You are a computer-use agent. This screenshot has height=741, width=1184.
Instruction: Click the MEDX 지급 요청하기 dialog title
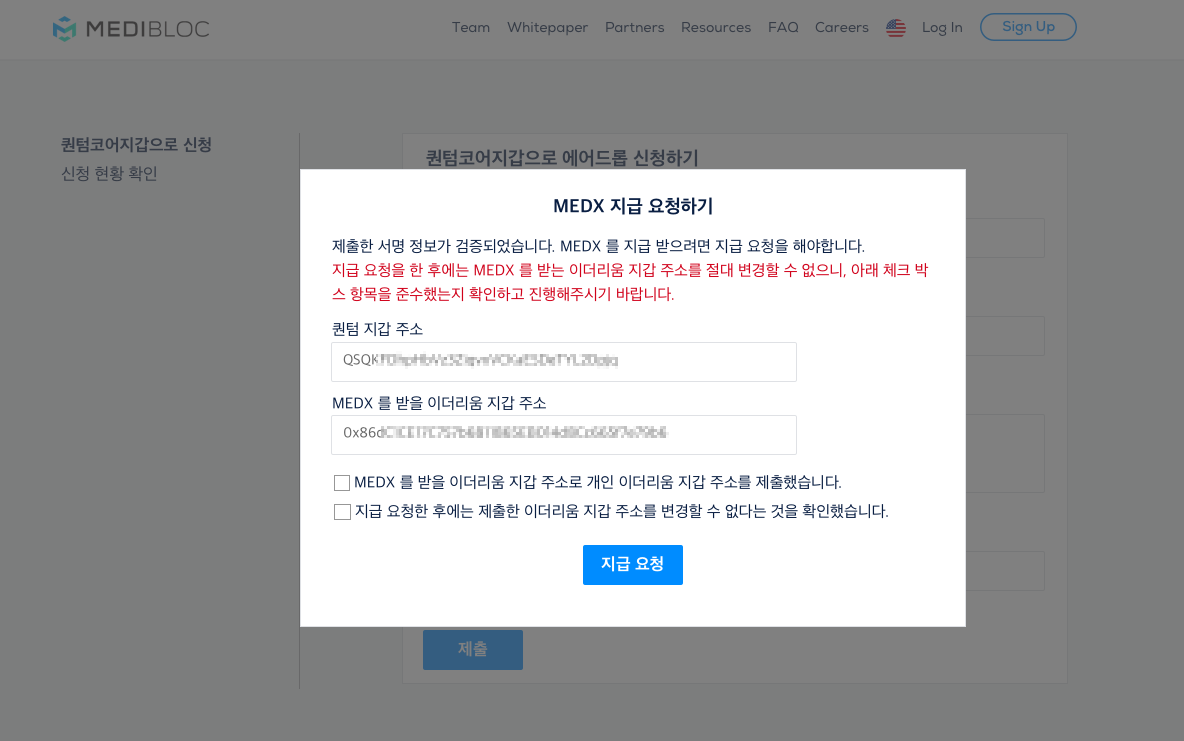(x=633, y=205)
